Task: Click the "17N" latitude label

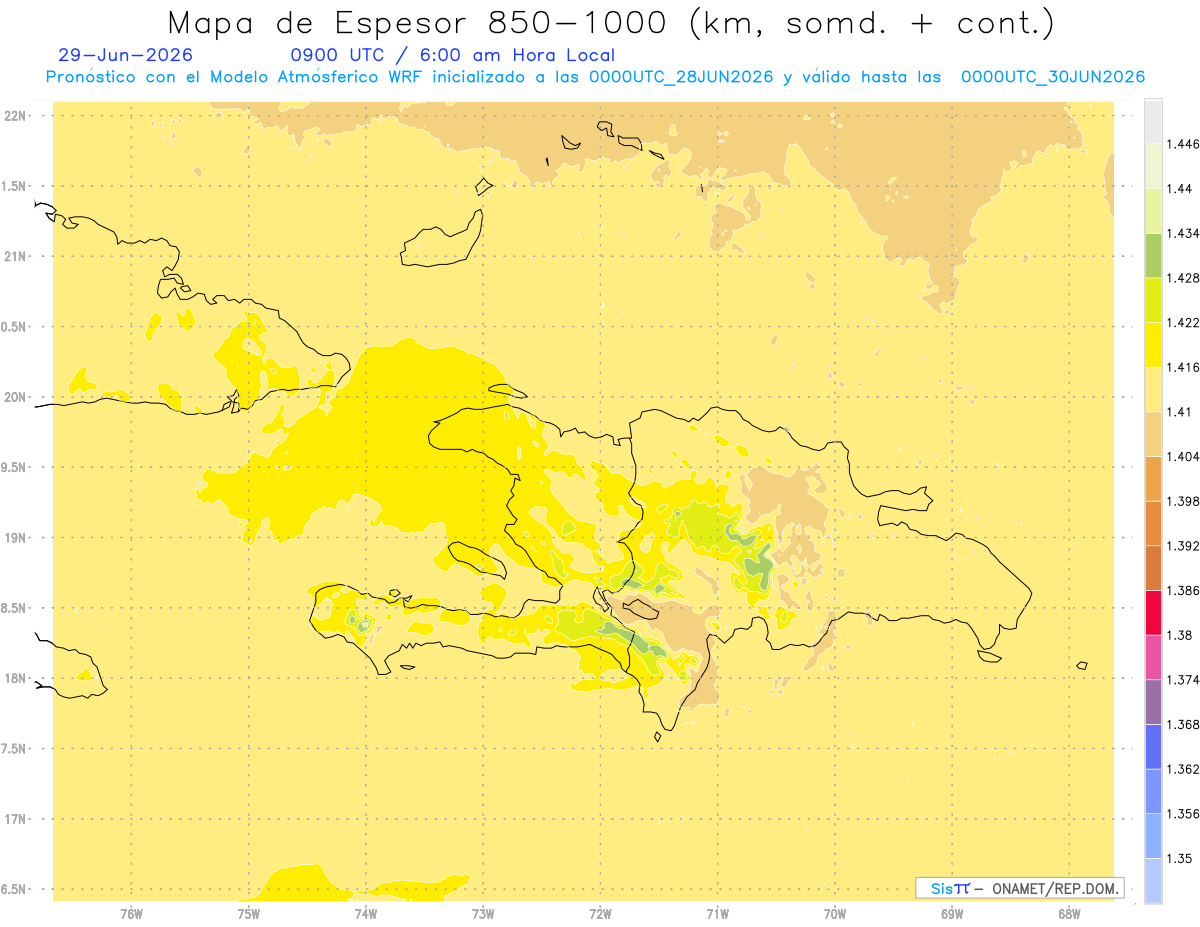Action: click(16, 819)
